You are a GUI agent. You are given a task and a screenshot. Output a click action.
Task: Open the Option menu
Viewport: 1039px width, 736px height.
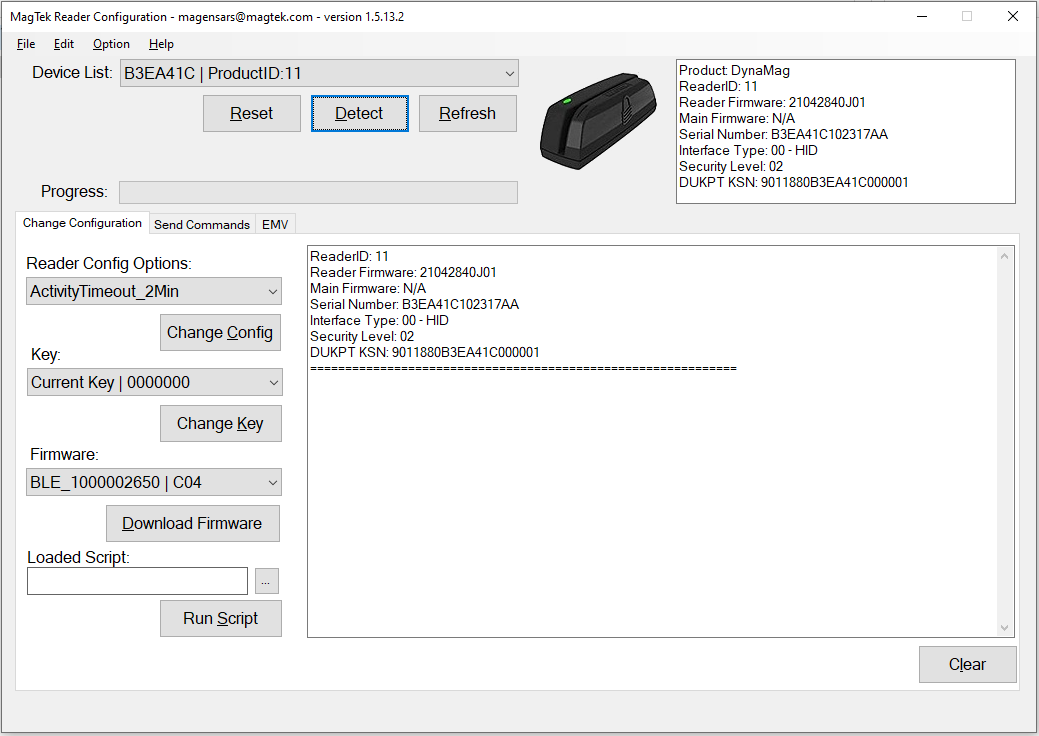click(111, 44)
